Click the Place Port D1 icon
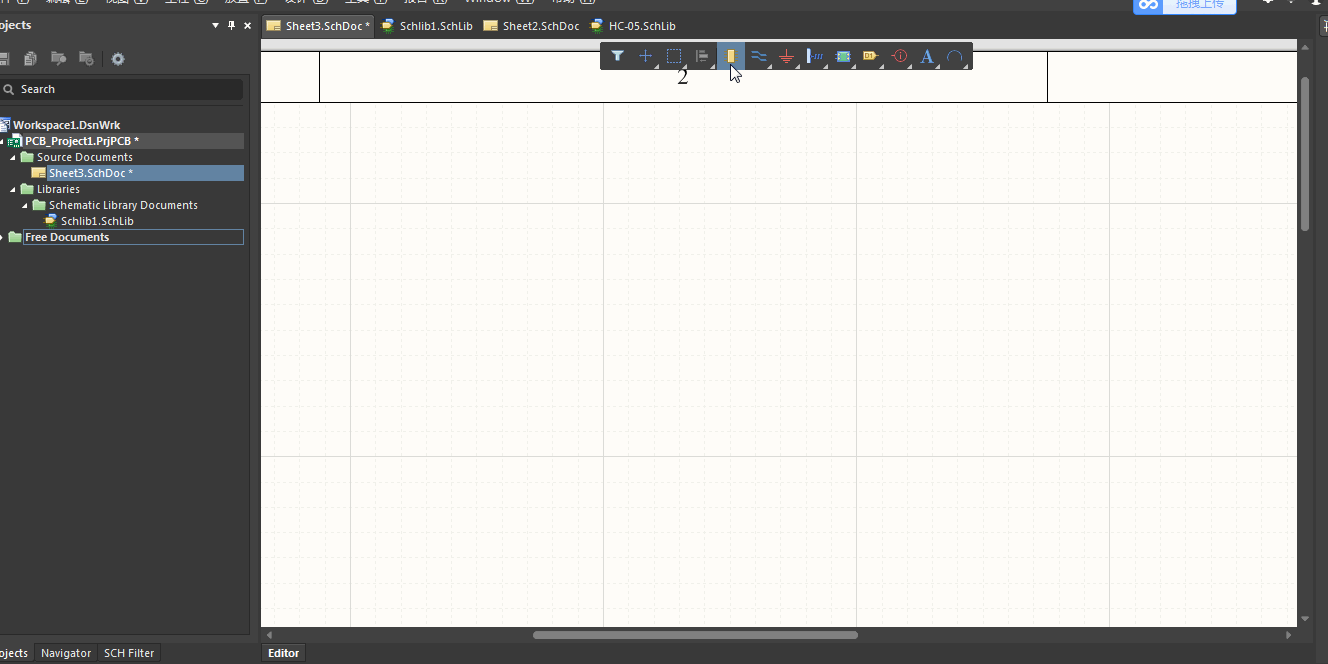Image resolution: width=1328 pixels, height=664 pixels. point(870,56)
